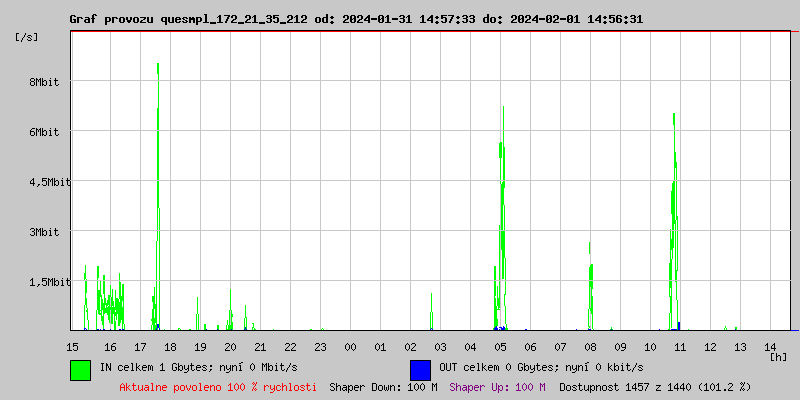Click the tallest green traffic peak above 8Mbit
This screenshot has height=400, width=800.
[158, 70]
